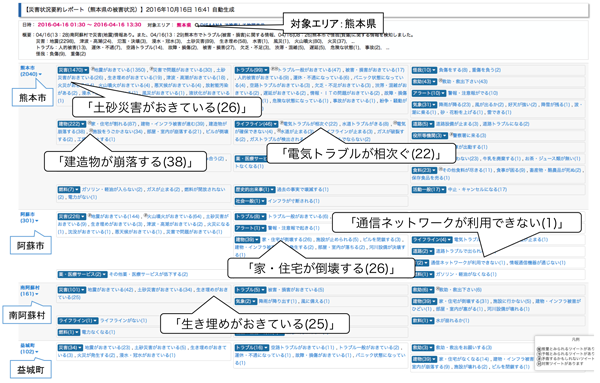This screenshot has height=383, width=600.
Task: Open link 警報・注意報がでる(10)
Action: (x=473, y=93)
